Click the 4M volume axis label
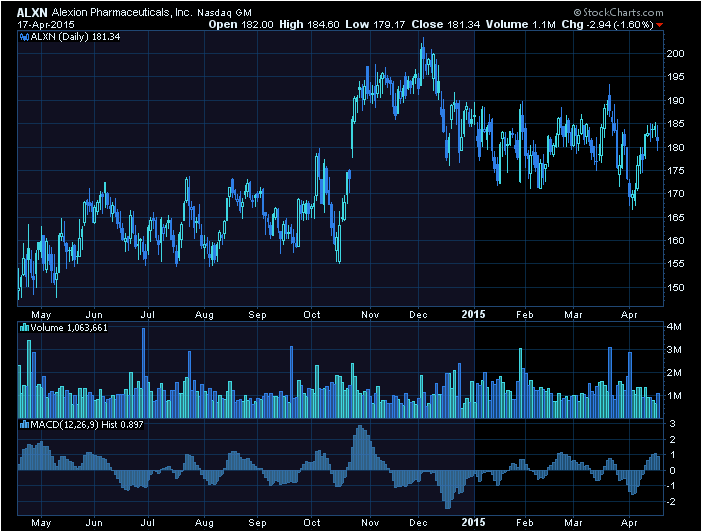 pyautogui.click(x=674, y=327)
